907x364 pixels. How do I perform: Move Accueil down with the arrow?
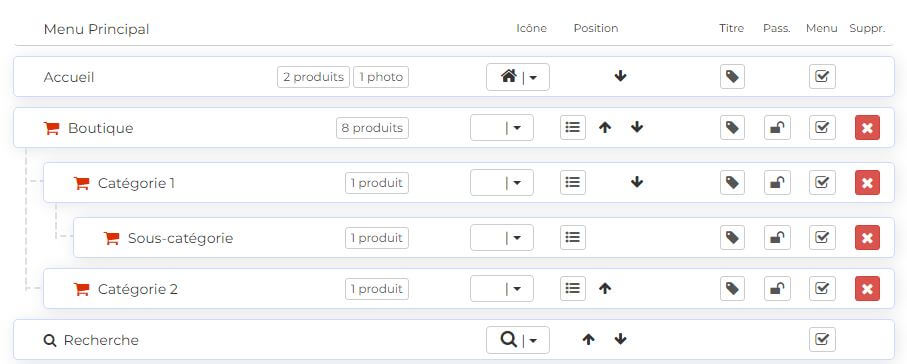click(x=621, y=76)
